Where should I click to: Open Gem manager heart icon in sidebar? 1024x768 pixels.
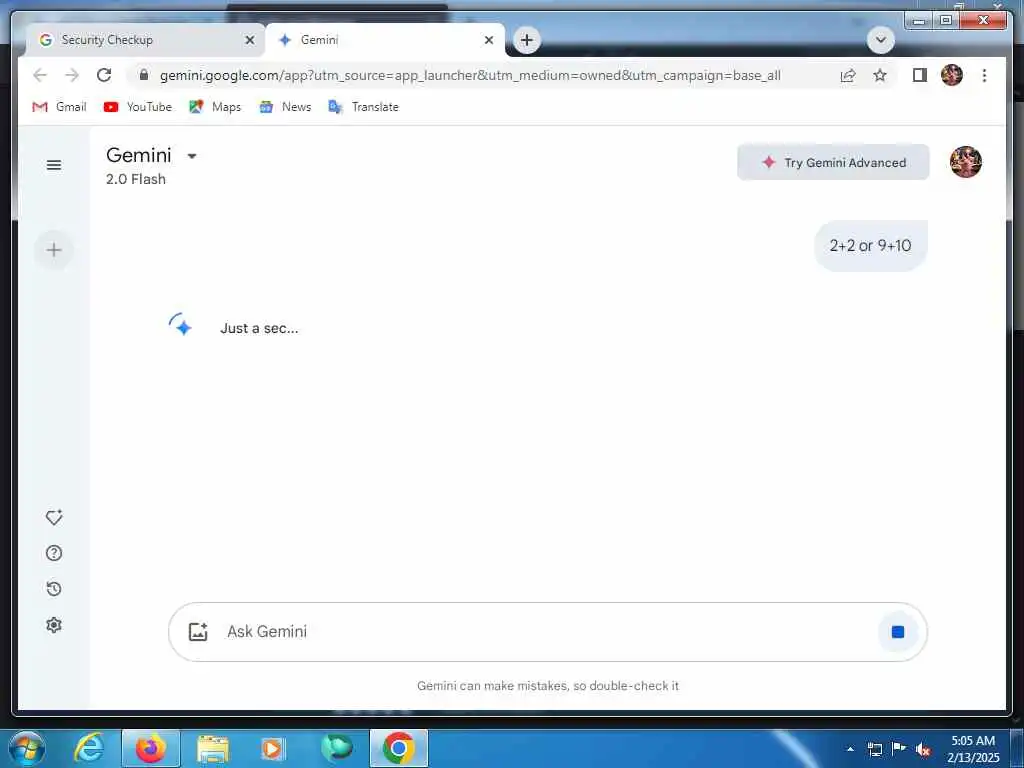54,517
